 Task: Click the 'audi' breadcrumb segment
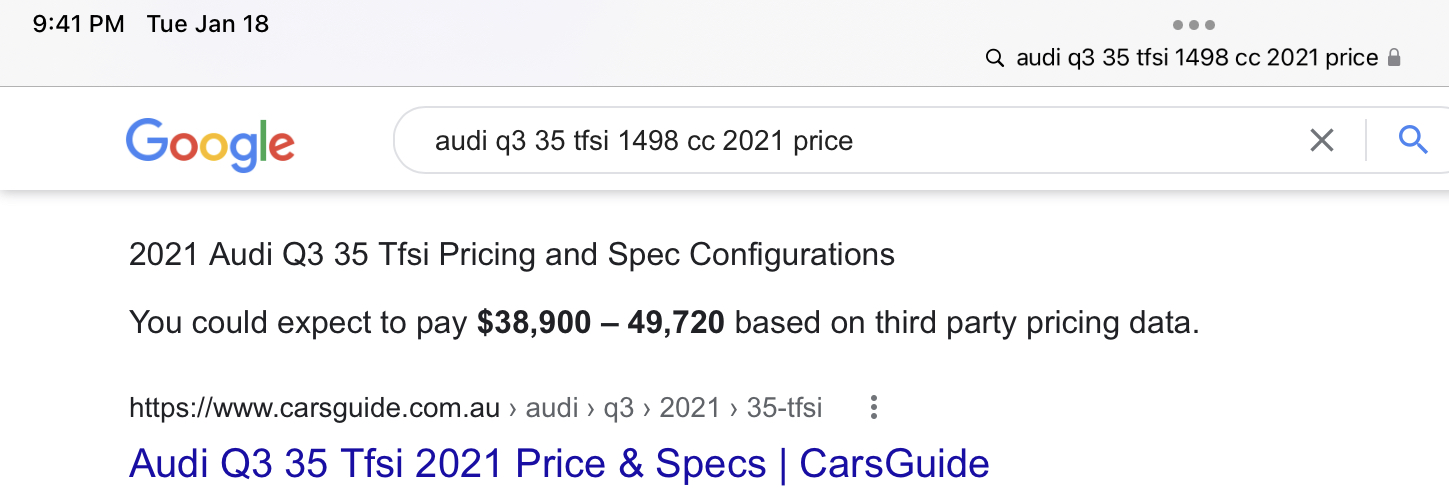pos(552,407)
